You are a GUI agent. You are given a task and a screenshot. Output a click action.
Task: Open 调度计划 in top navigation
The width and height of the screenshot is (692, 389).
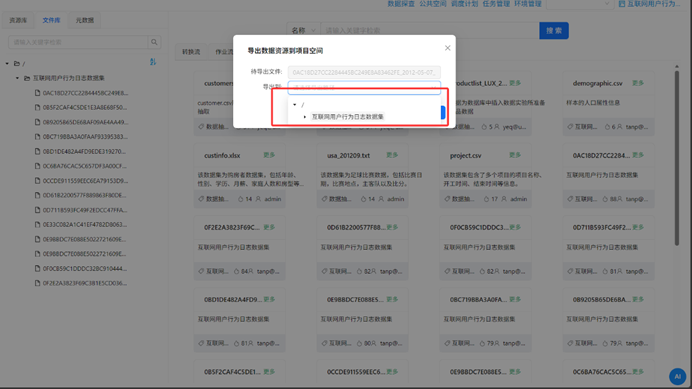[x=465, y=4]
